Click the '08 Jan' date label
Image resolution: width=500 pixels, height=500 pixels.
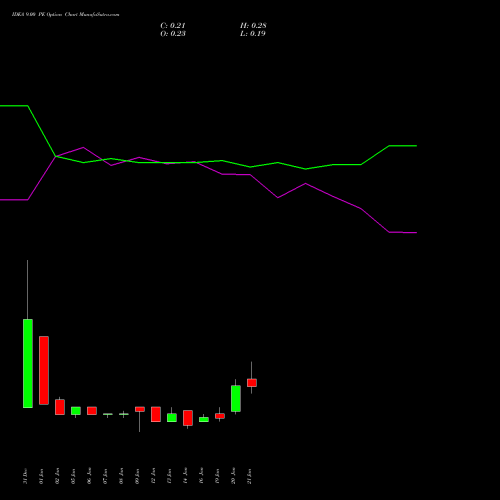click(122, 476)
